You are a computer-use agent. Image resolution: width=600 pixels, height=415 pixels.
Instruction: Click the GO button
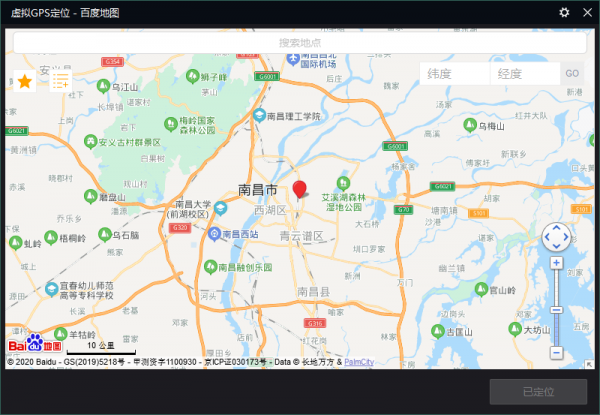pos(572,73)
